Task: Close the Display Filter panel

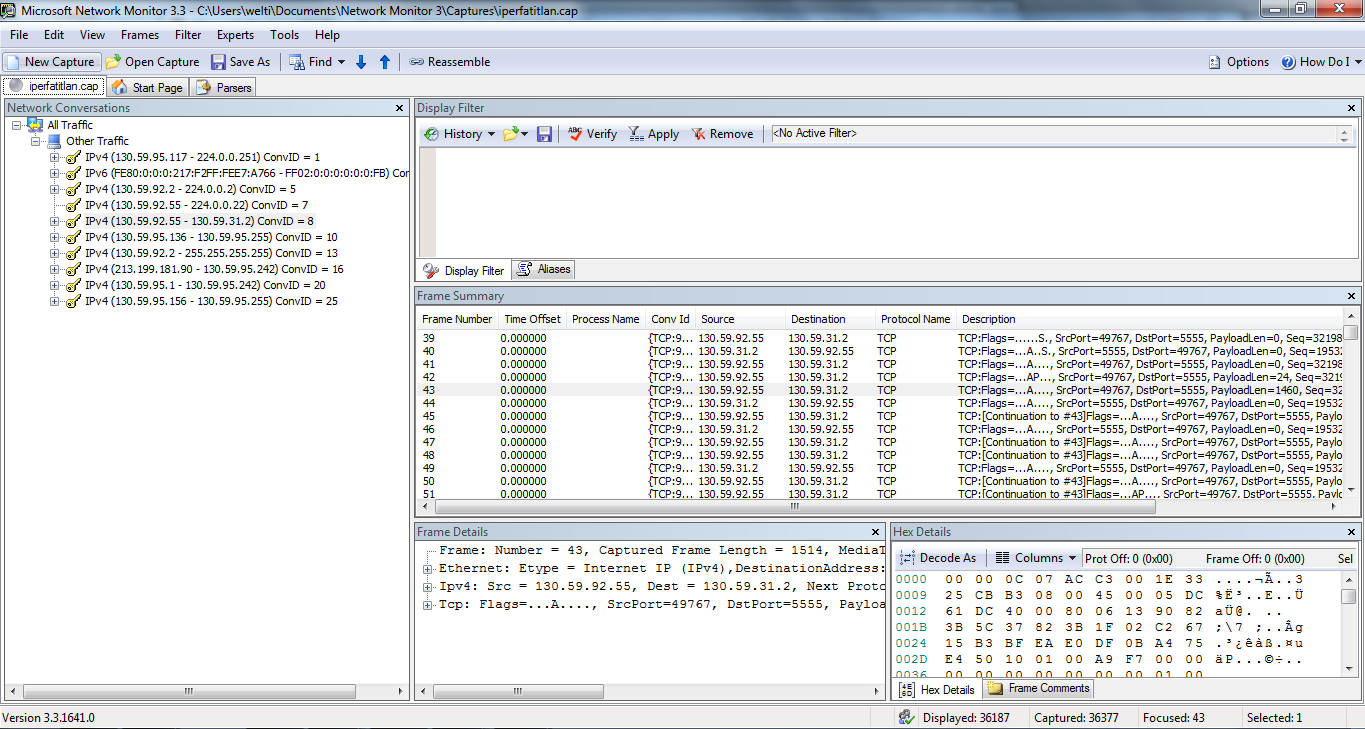Action: (x=1352, y=108)
